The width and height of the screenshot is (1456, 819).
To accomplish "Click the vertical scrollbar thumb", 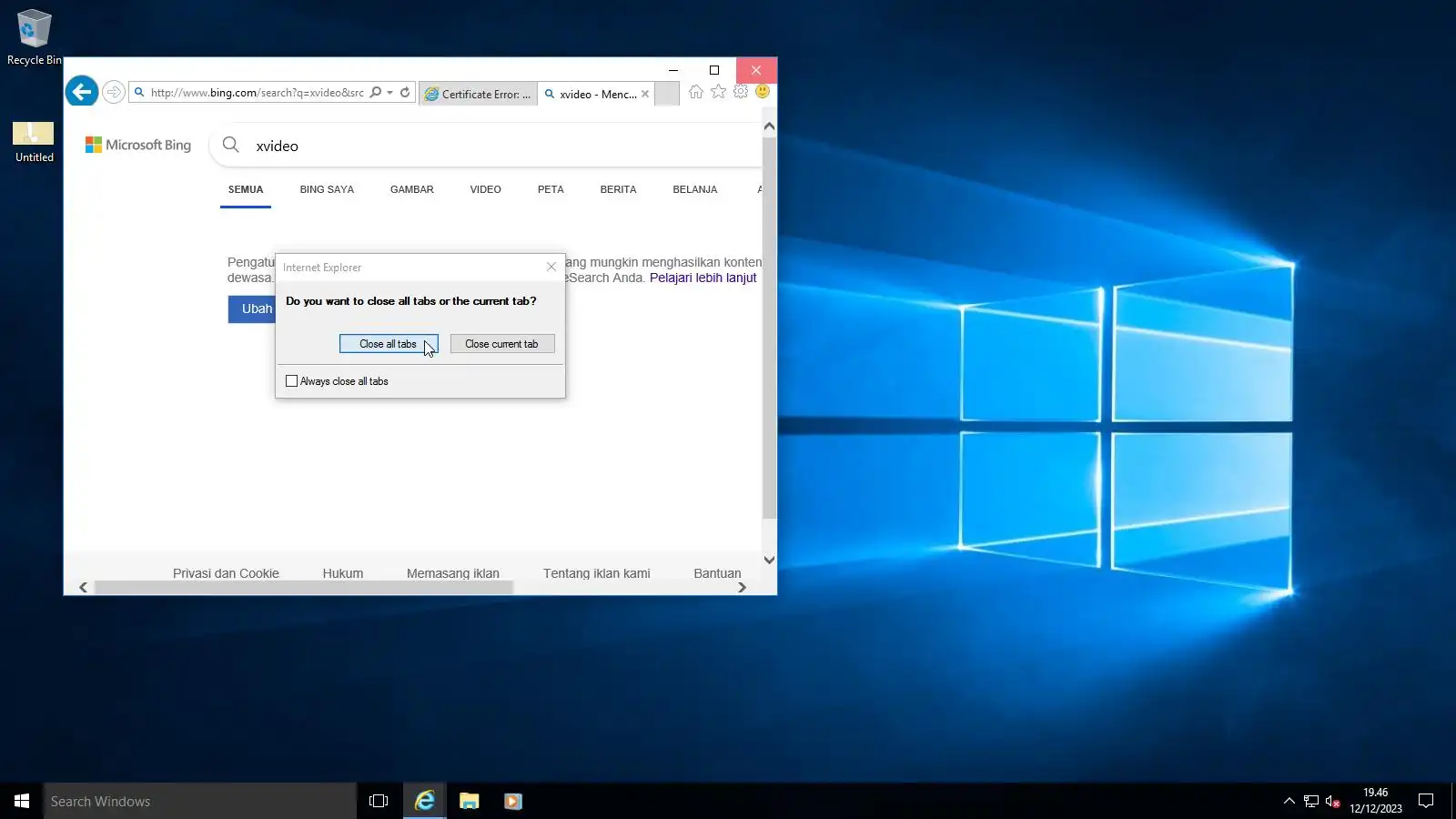I will tap(769, 328).
